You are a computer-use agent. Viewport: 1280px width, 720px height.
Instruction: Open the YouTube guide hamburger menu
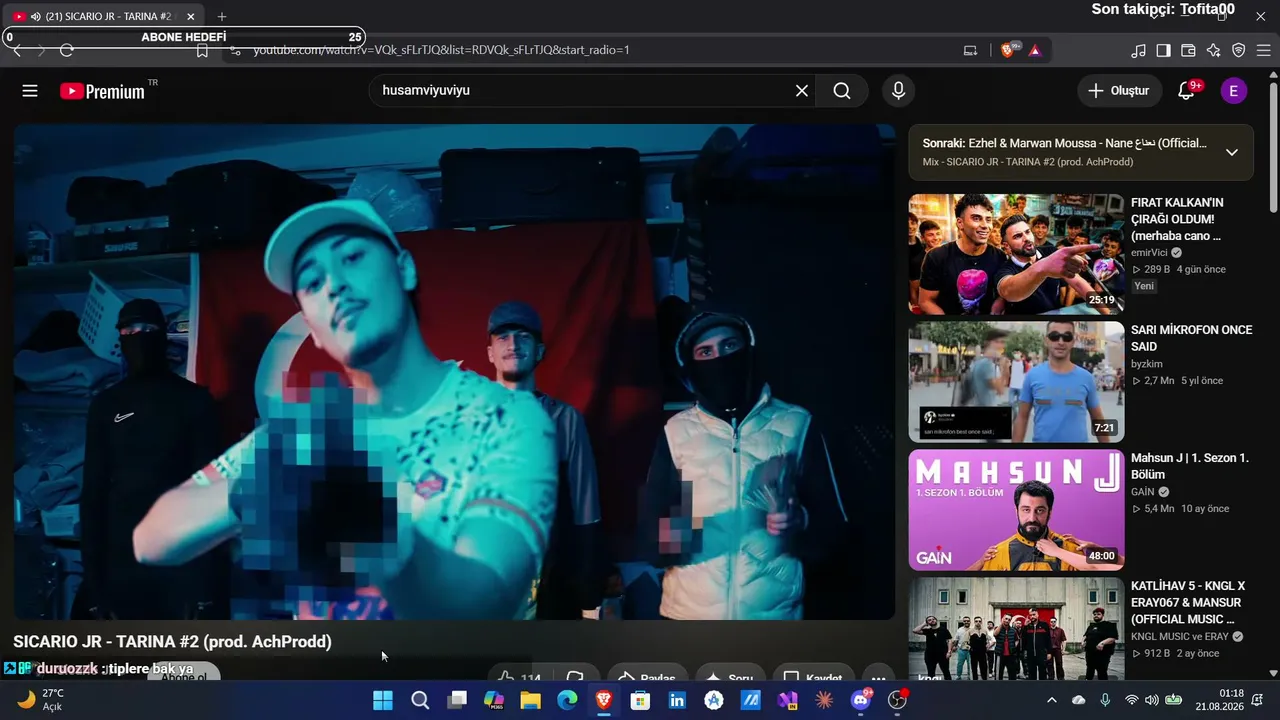pos(30,91)
